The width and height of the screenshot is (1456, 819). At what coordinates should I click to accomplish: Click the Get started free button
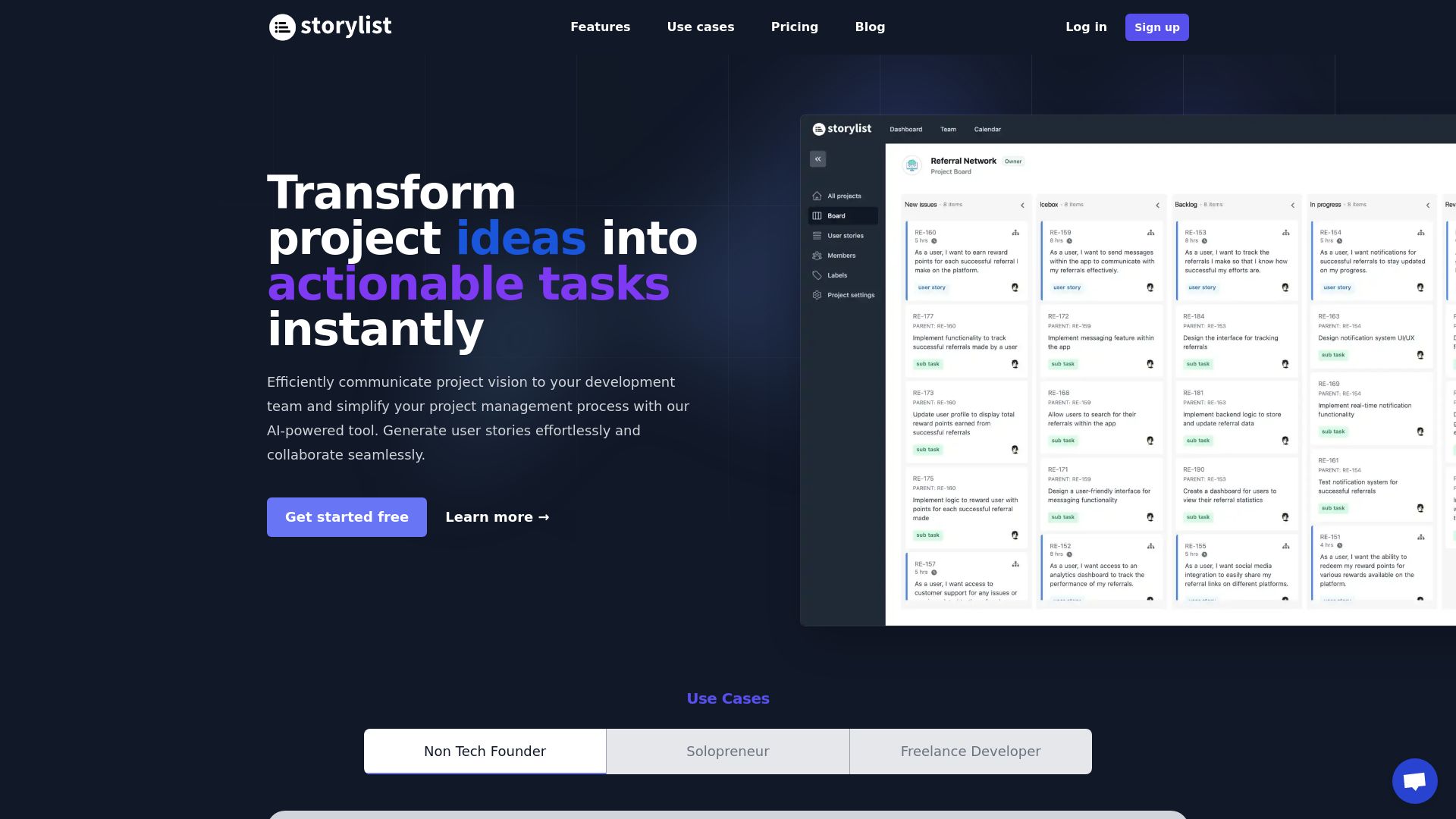347,517
